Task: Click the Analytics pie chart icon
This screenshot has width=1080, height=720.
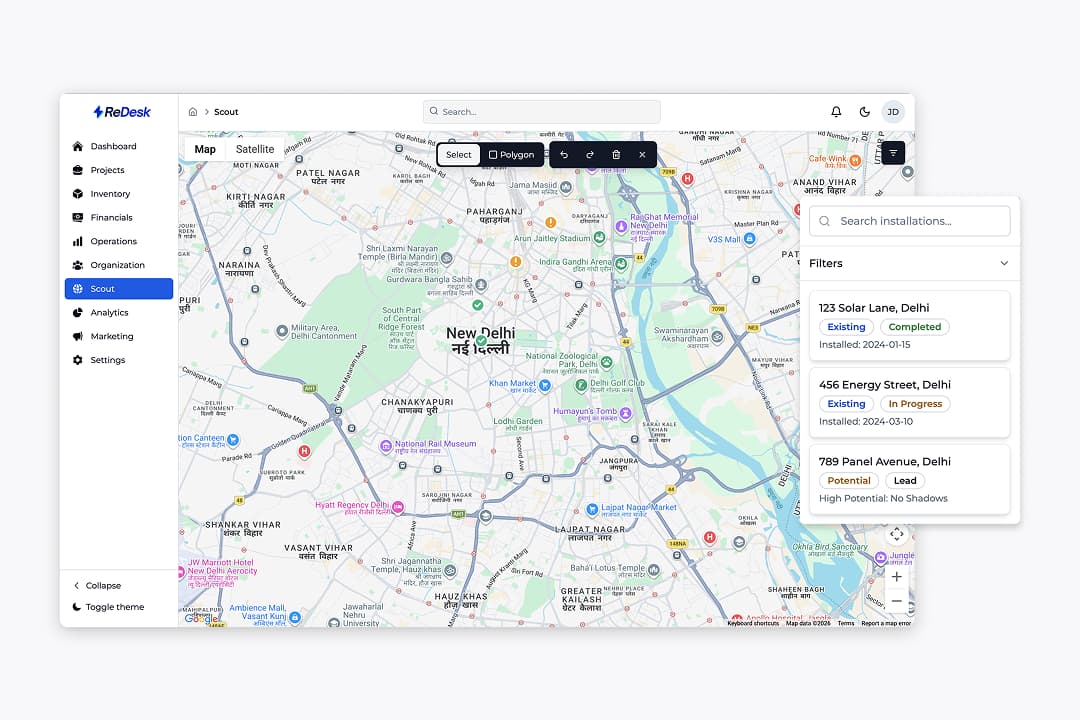Action: [78, 312]
